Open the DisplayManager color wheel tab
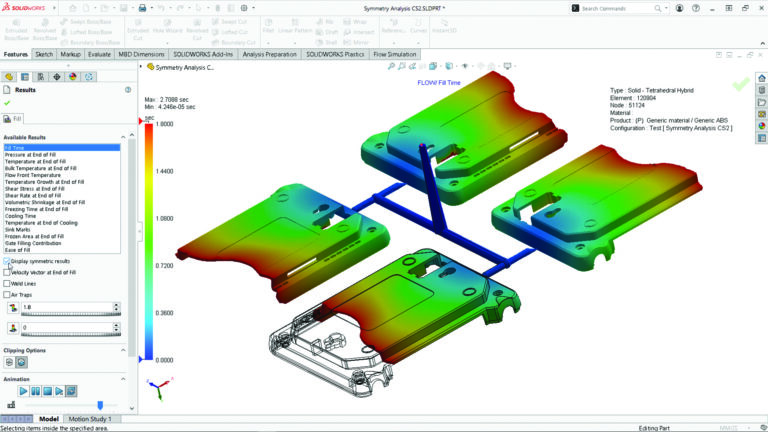768x432 pixels. (x=71, y=75)
